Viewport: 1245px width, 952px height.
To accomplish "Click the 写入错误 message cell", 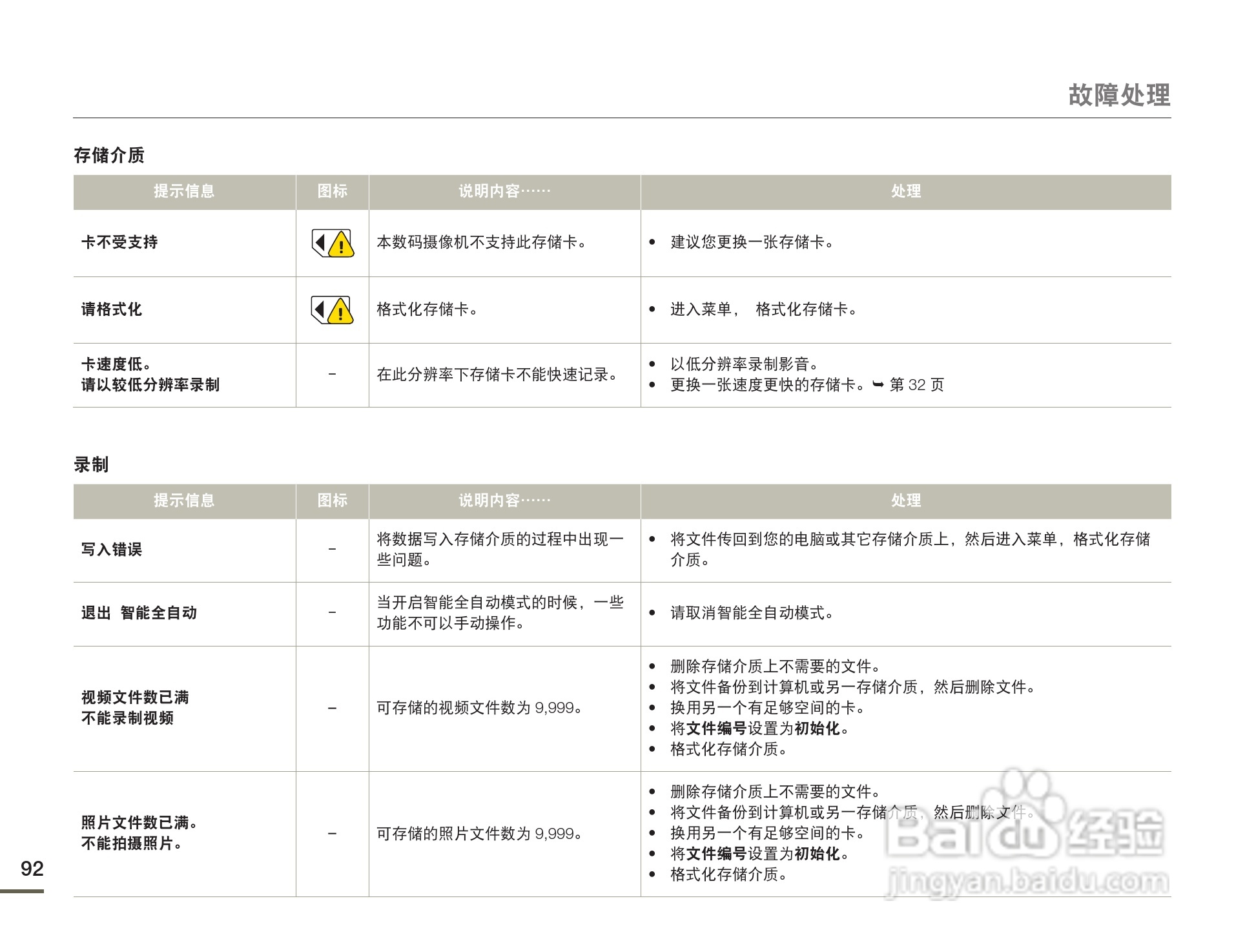I will click(x=112, y=550).
